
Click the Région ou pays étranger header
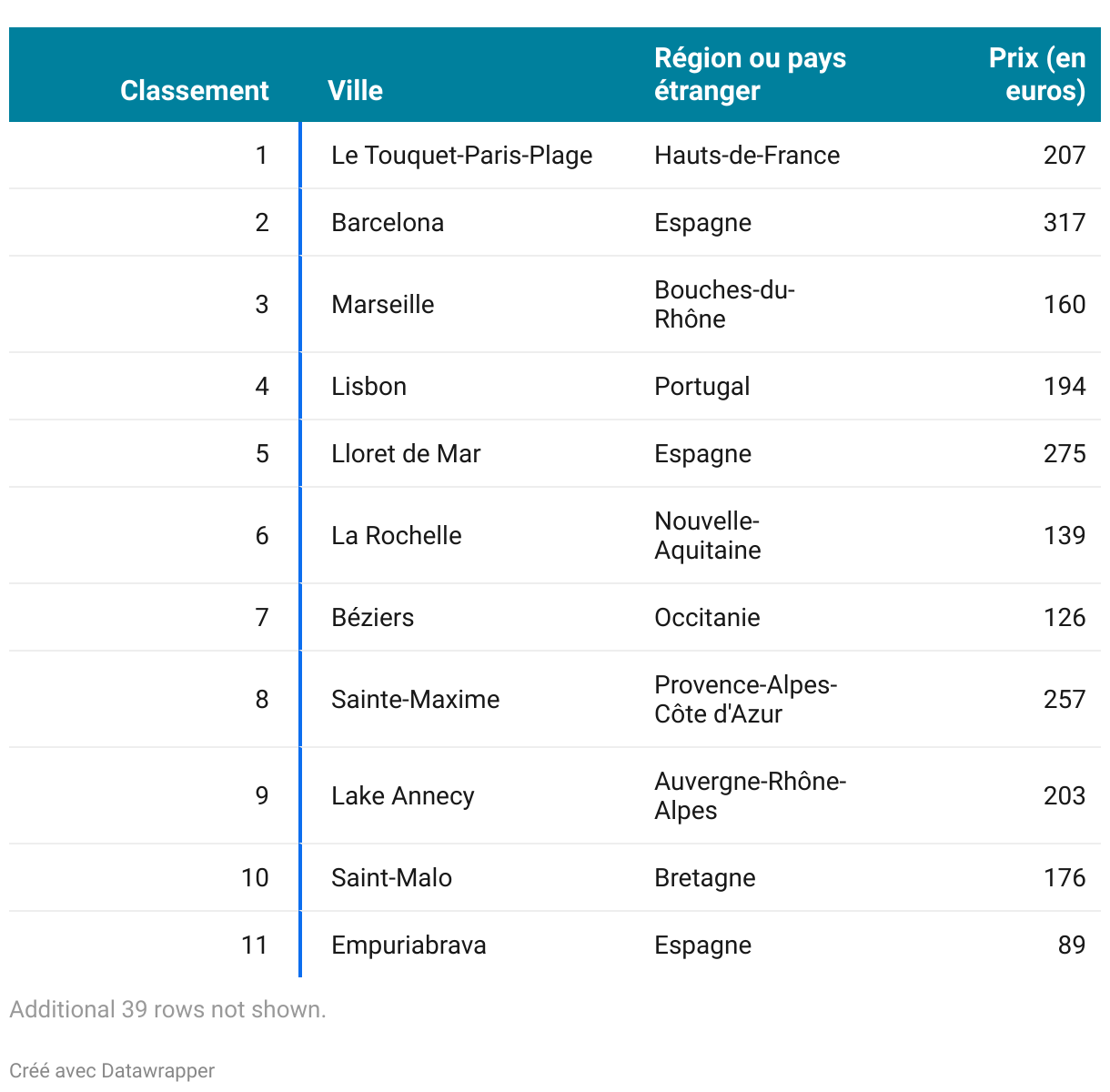[750, 75]
